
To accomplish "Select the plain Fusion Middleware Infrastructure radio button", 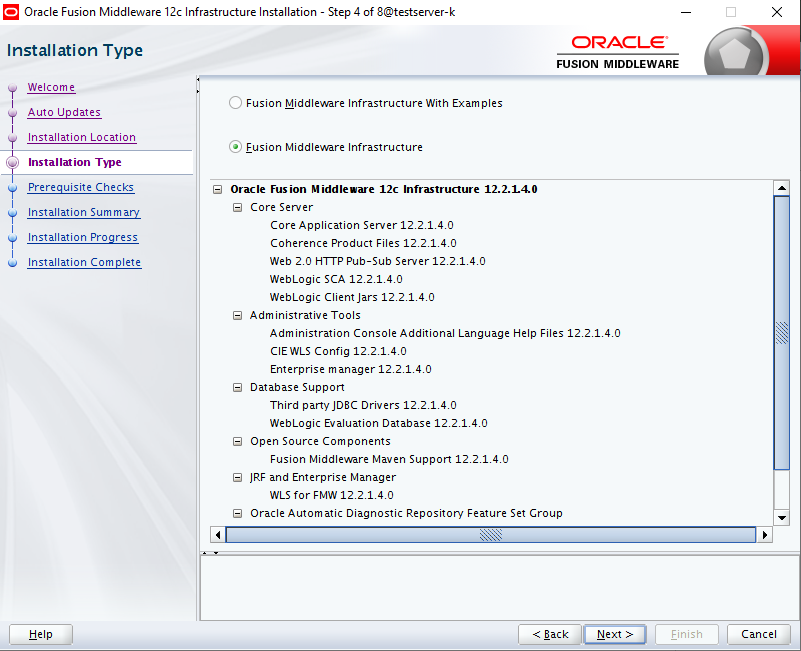I will click(235, 147).
